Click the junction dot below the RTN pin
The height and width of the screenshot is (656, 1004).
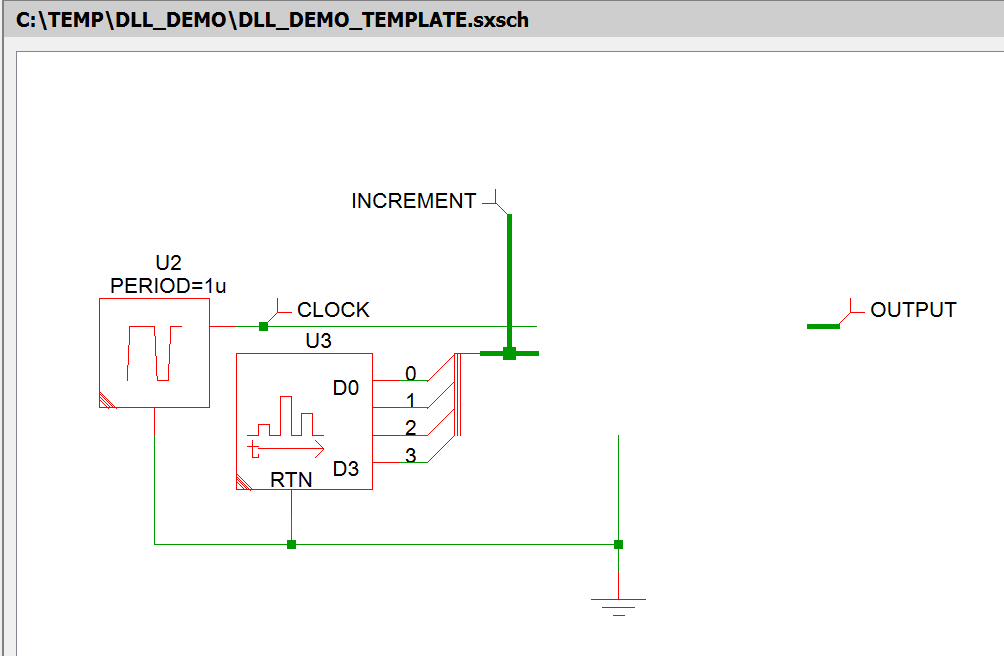pos(291,544)
